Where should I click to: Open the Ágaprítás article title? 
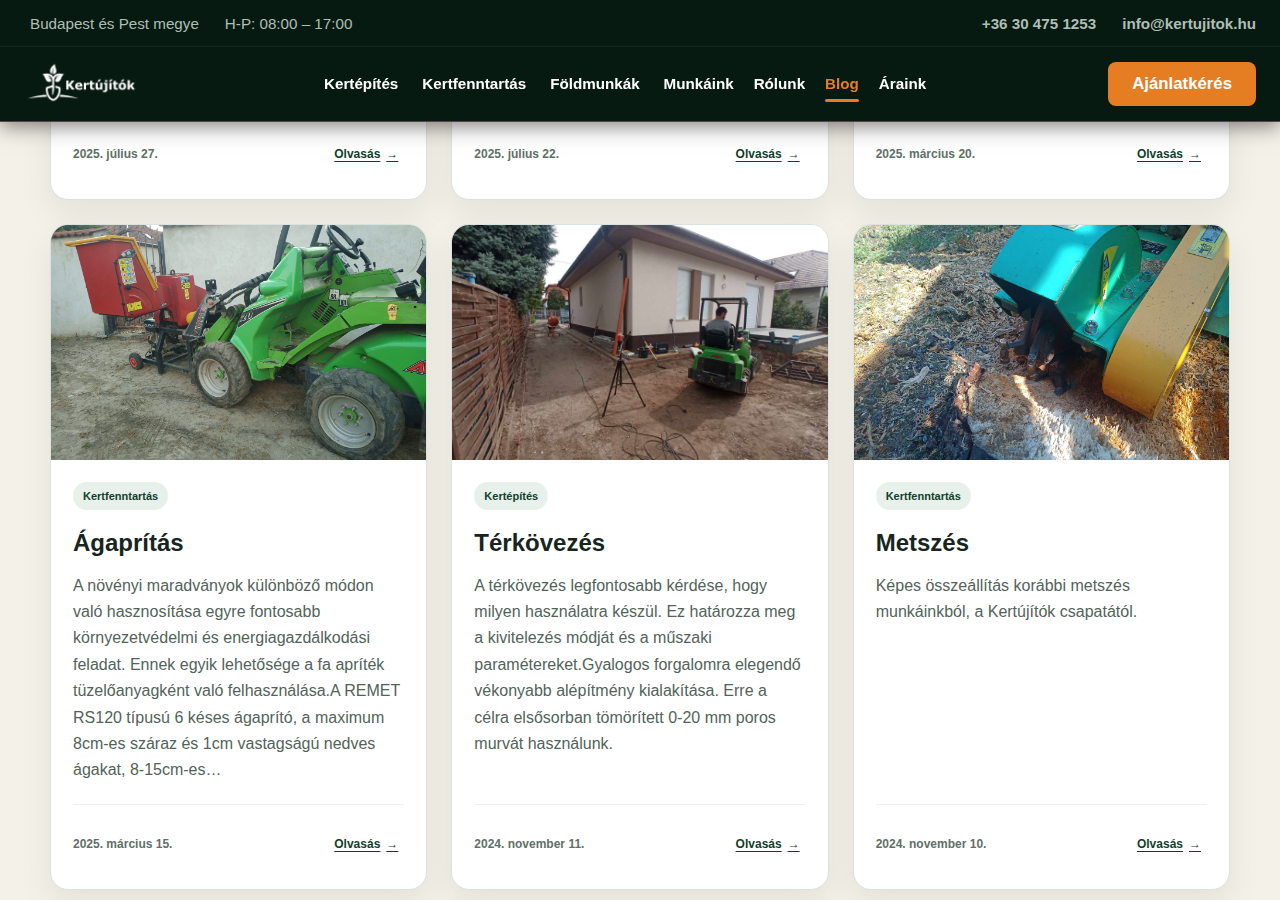pos(128,543)
